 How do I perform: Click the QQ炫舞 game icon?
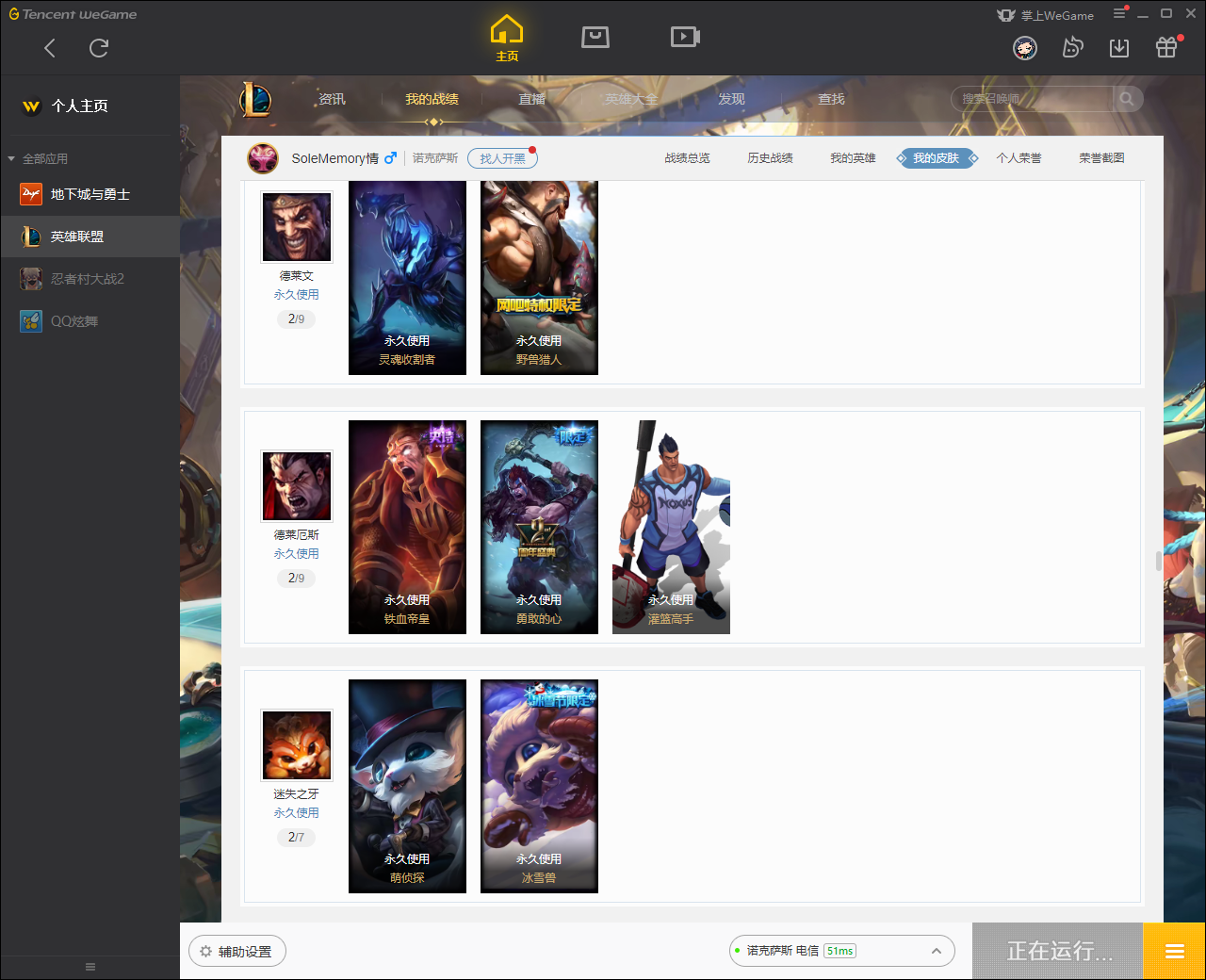(x=31, y=321)
